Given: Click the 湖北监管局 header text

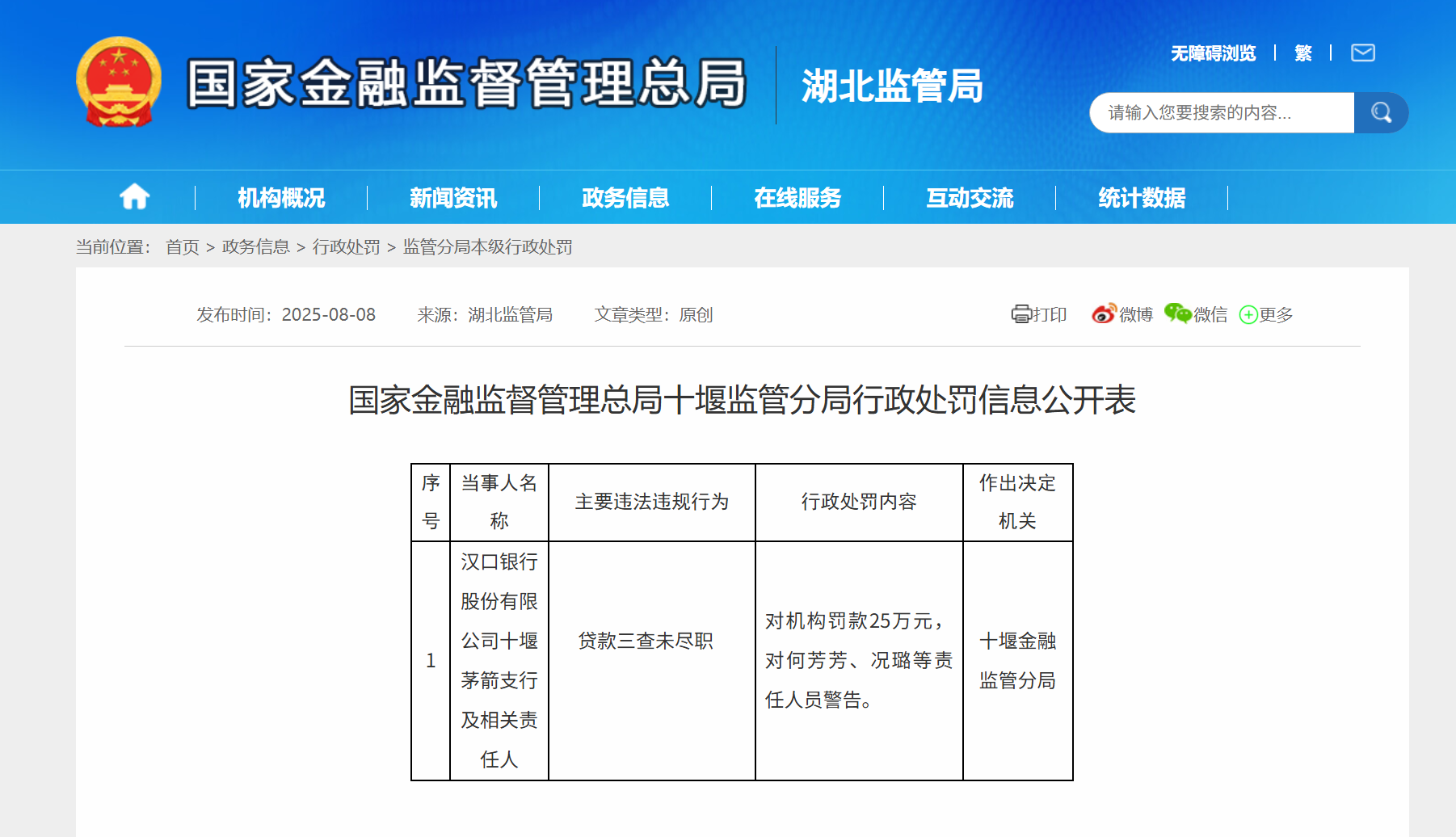Looking at the screenshot, I should tap(892, 86).
